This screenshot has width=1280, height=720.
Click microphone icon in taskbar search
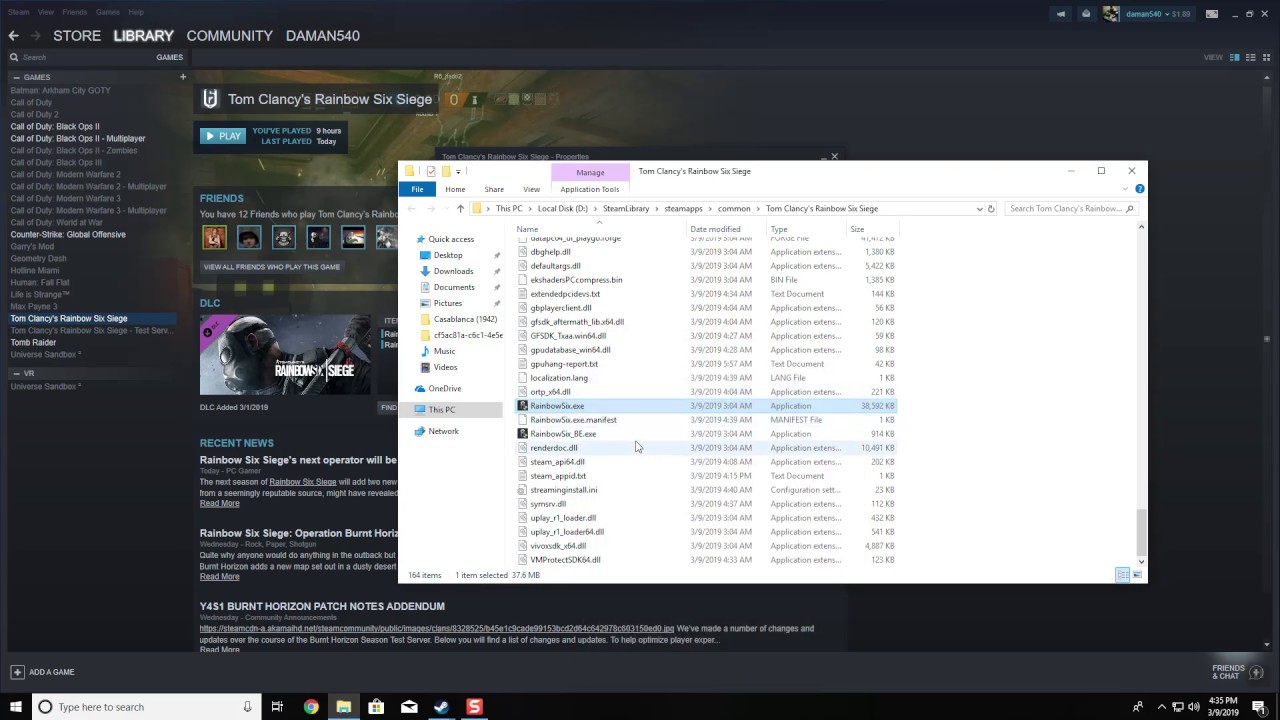pos(247,707)
